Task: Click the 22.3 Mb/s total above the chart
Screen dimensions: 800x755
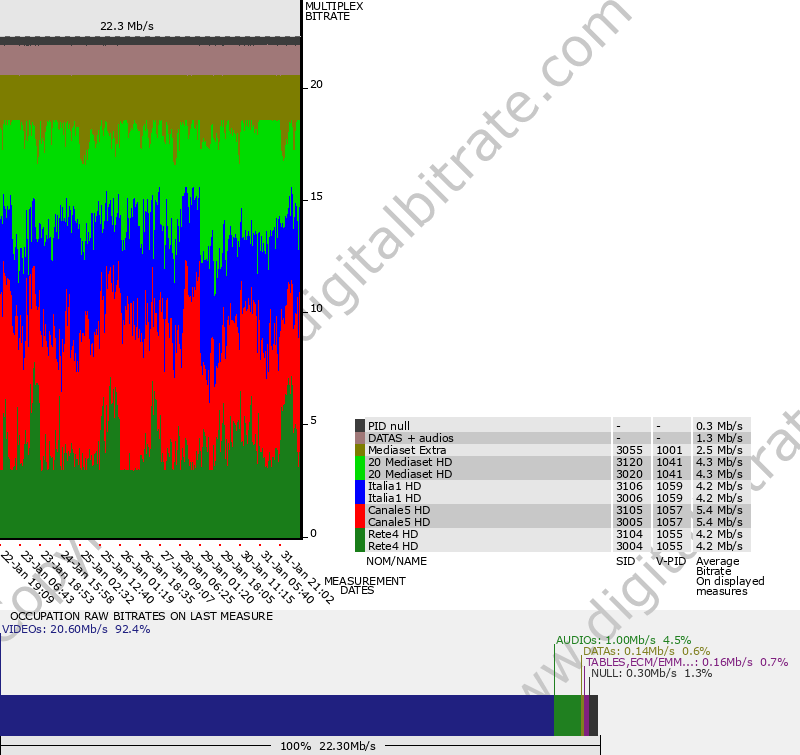Action: (127, 26)
